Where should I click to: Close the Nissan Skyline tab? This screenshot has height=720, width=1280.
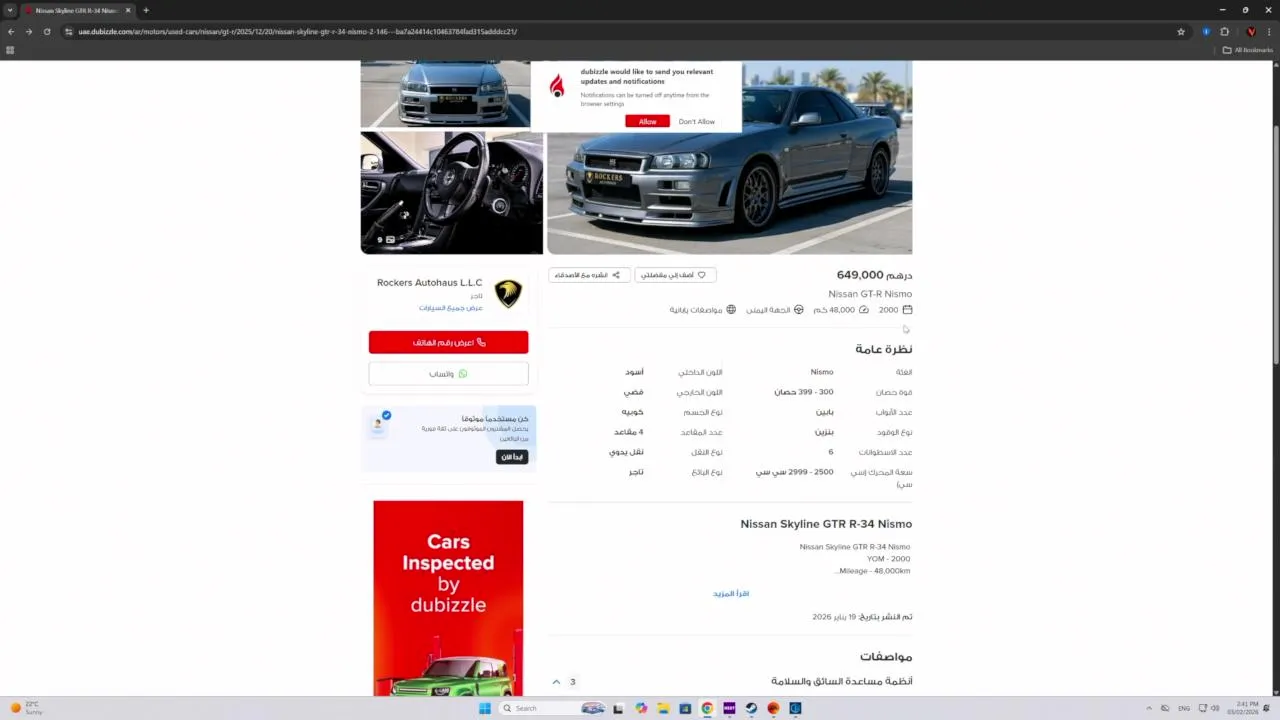coord(128,10)
